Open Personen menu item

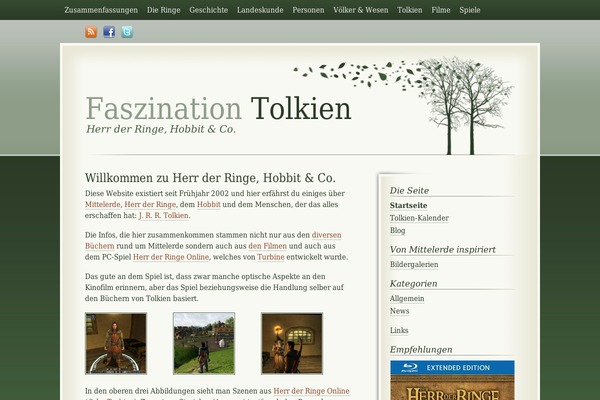[308, 10]
